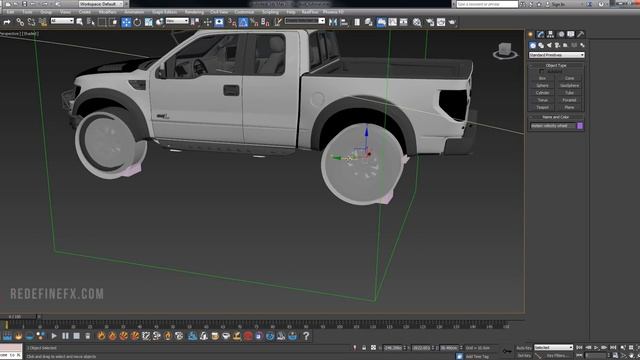Choose the Bind to Space Warp tool
640x360 pixels.
43,22
